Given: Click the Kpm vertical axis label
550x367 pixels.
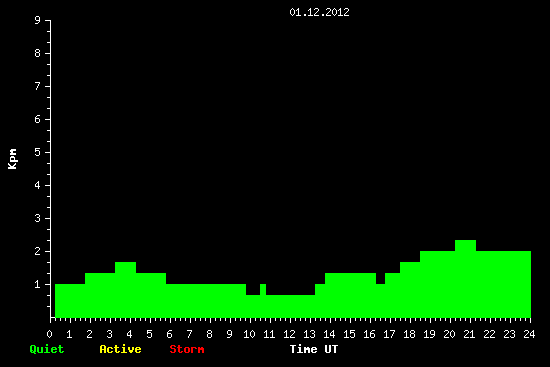Looking at the screenshot, I should (13, 159).
